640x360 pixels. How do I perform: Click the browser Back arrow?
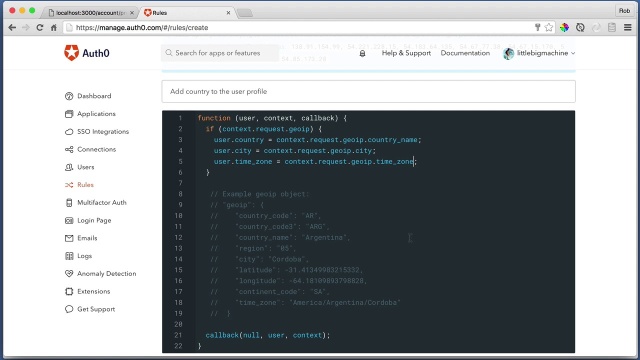point(12,27)
